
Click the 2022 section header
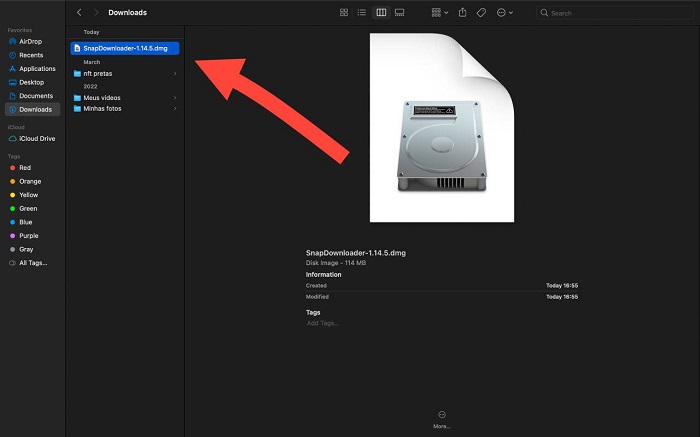90,87
